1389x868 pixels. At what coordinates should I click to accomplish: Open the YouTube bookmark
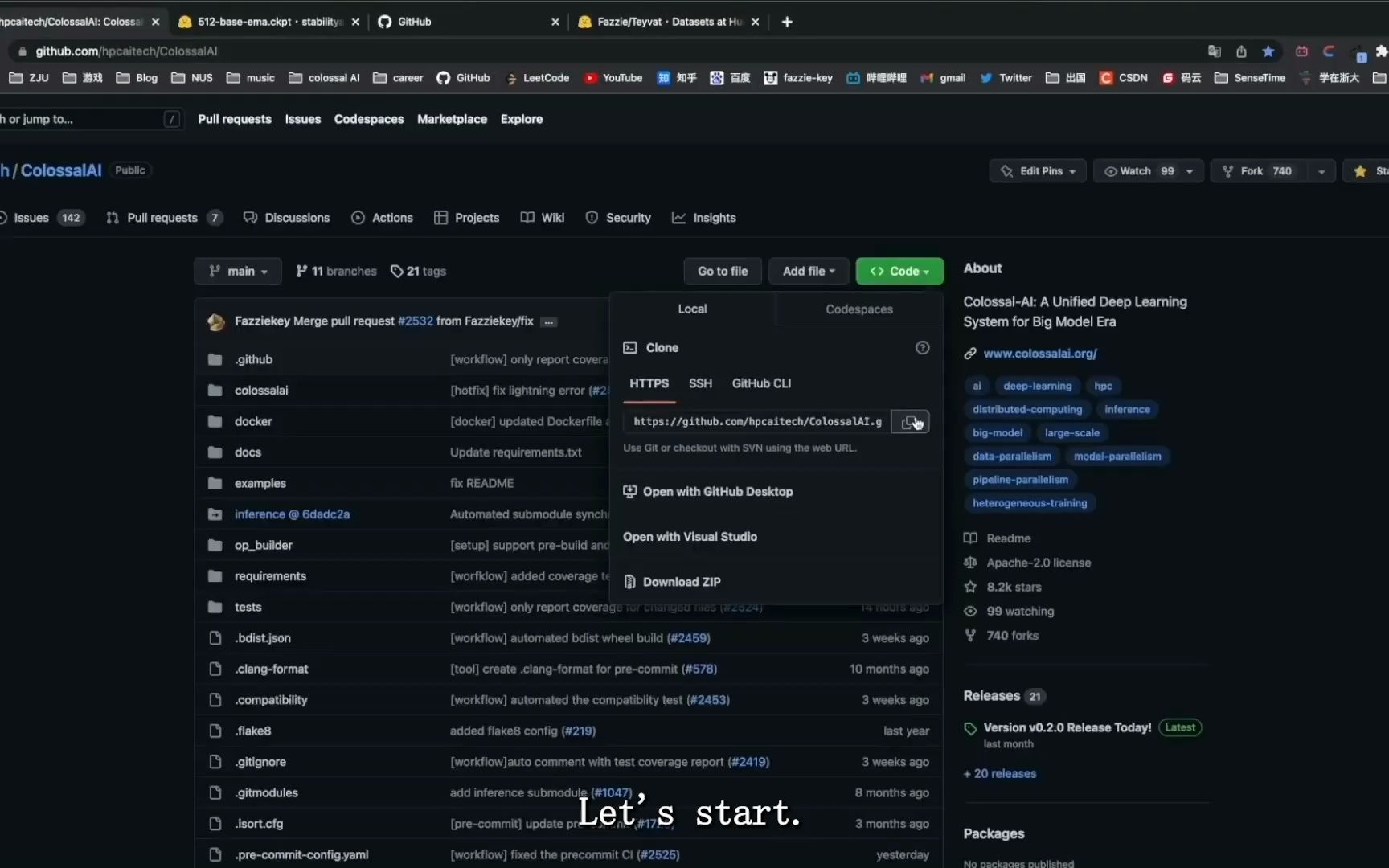[613, 78]
